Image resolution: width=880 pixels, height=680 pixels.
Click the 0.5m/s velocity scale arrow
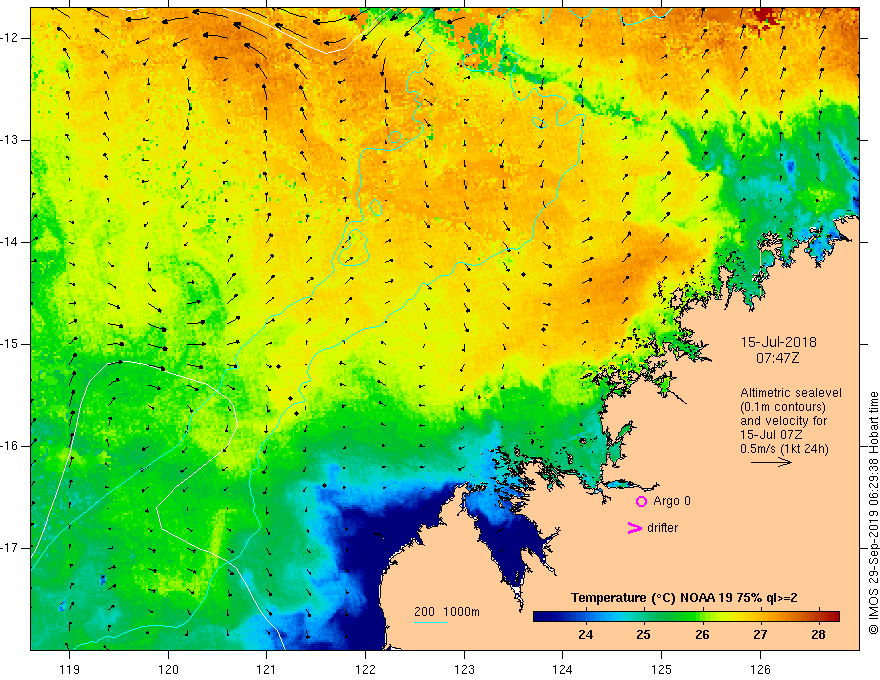point(771,462)
